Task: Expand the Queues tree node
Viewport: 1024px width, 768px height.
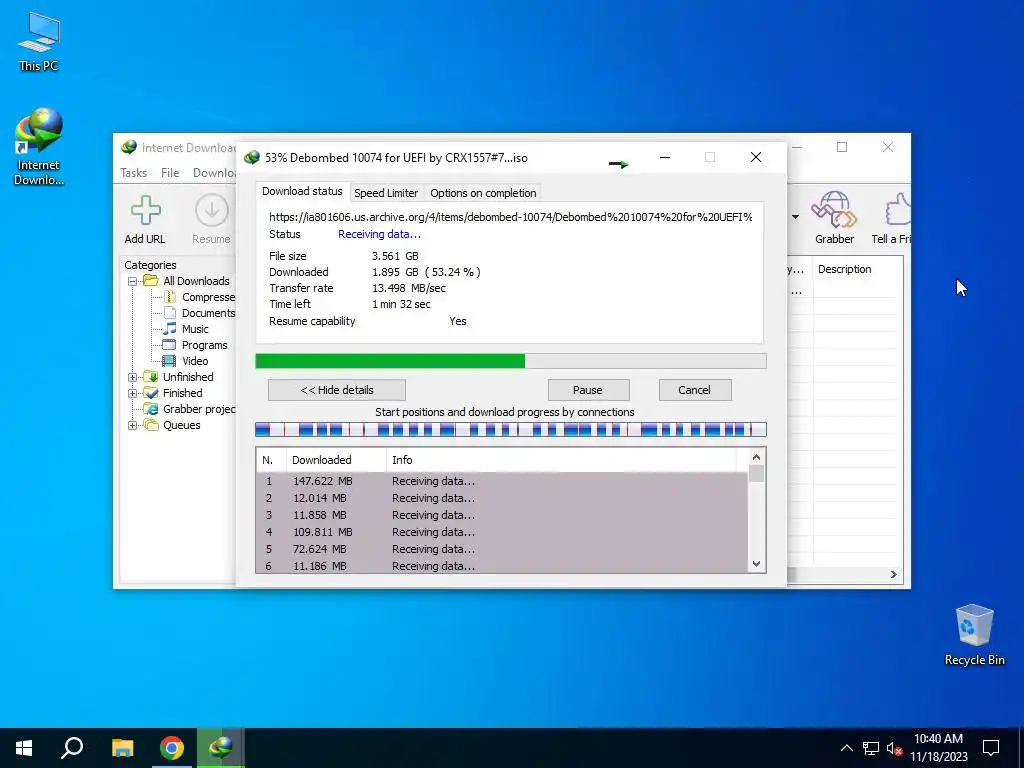Action: click(x=133, y=425)
